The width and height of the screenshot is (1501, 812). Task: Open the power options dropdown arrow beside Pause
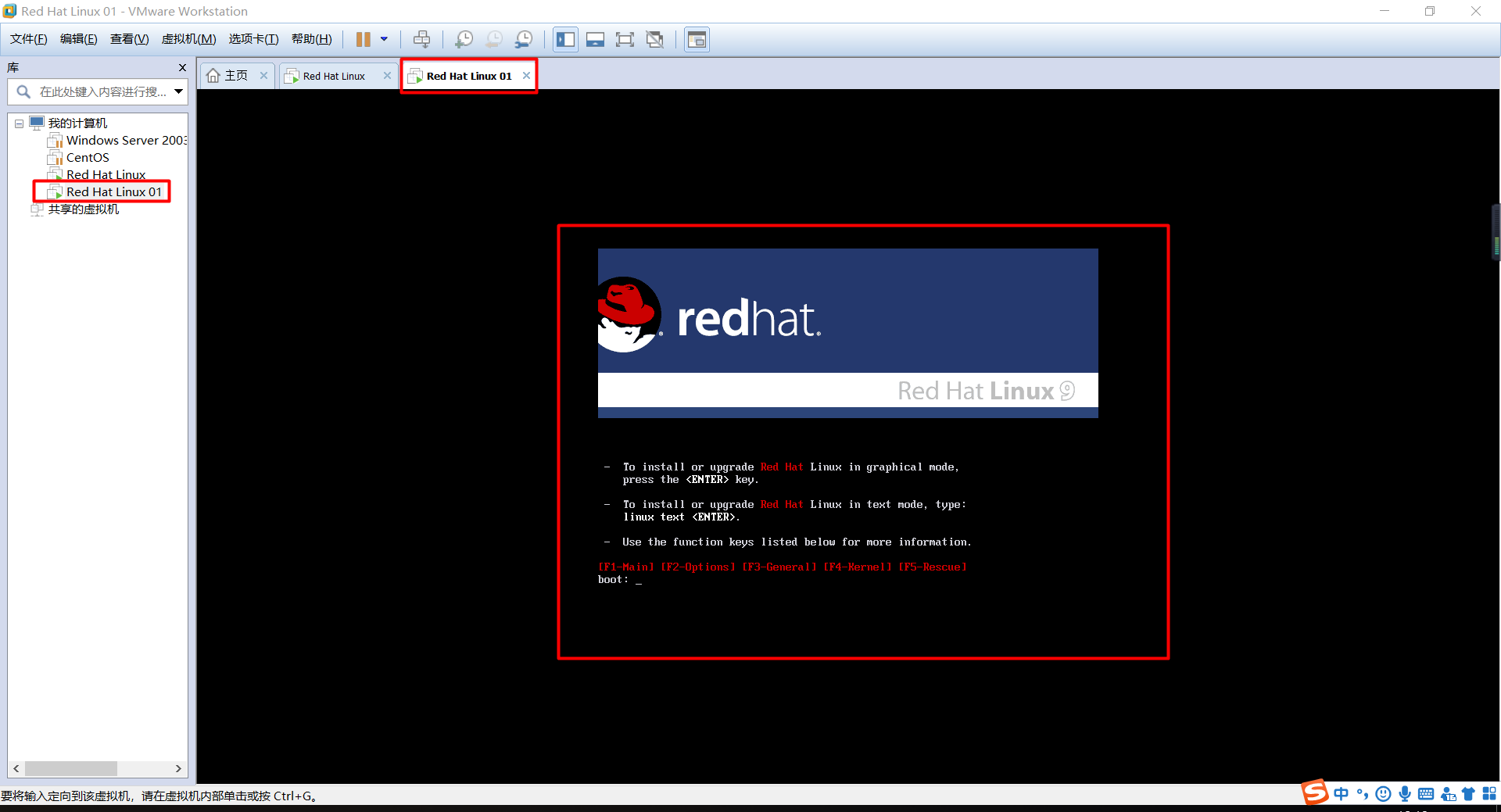384,39
